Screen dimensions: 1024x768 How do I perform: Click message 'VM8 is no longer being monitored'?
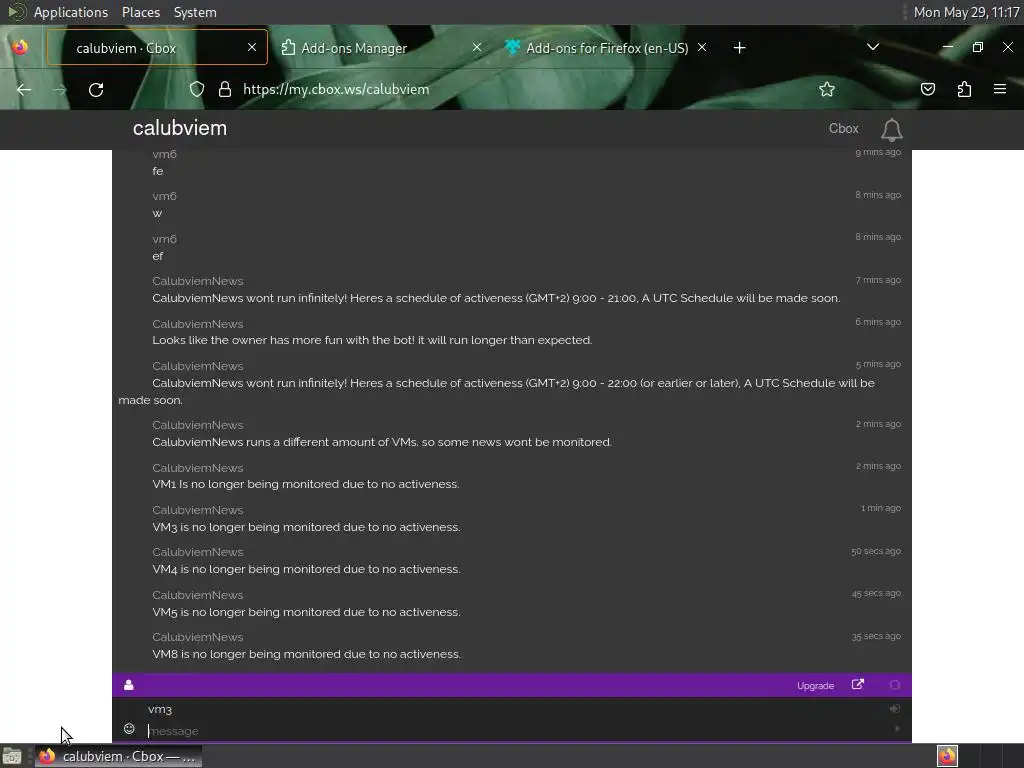(306, 654)
